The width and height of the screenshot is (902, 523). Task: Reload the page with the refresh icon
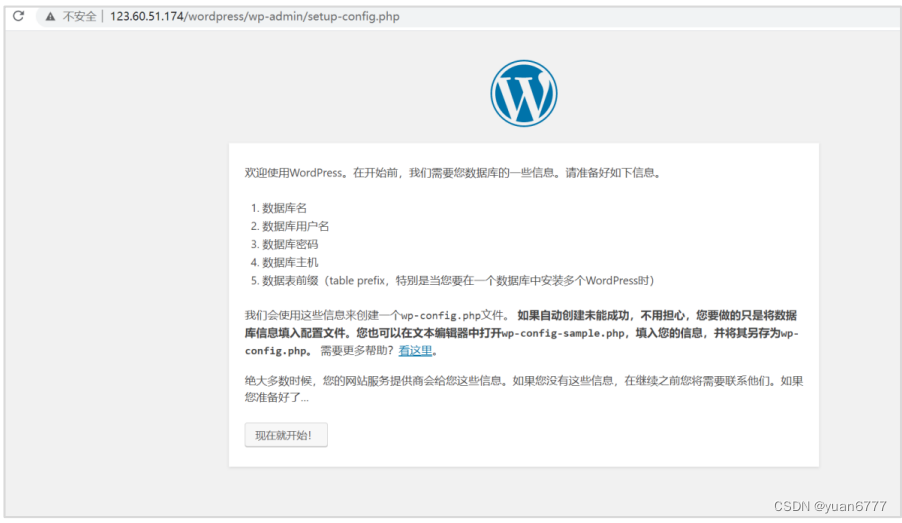point(18,16)
